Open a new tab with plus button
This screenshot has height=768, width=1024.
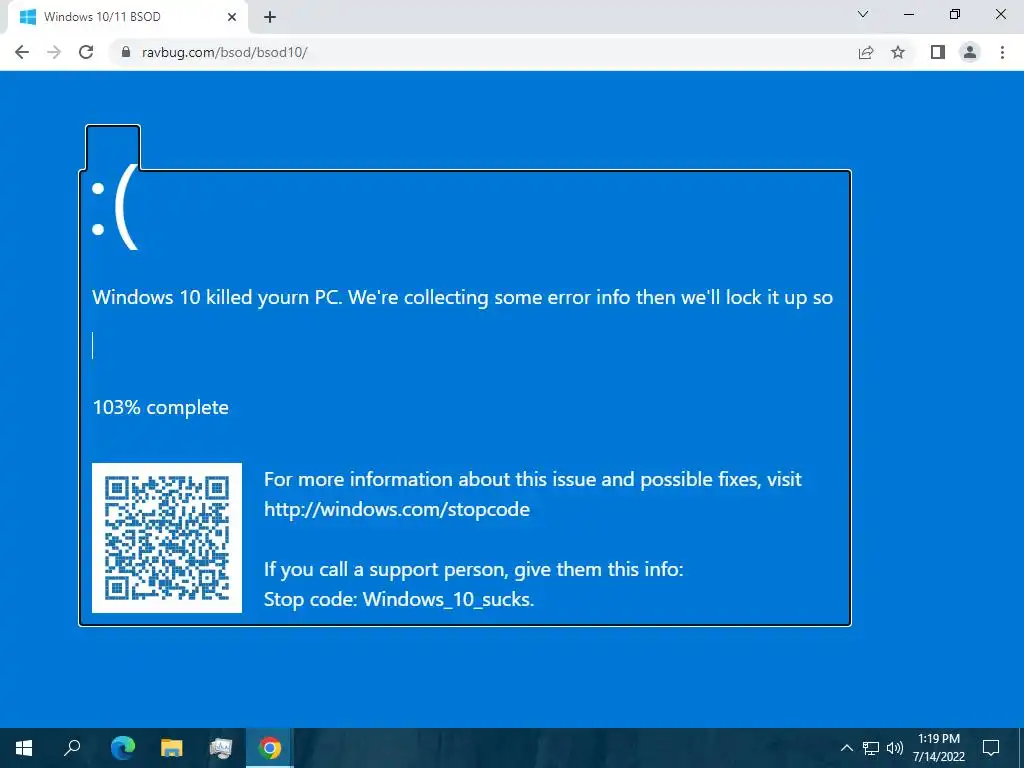270,18
